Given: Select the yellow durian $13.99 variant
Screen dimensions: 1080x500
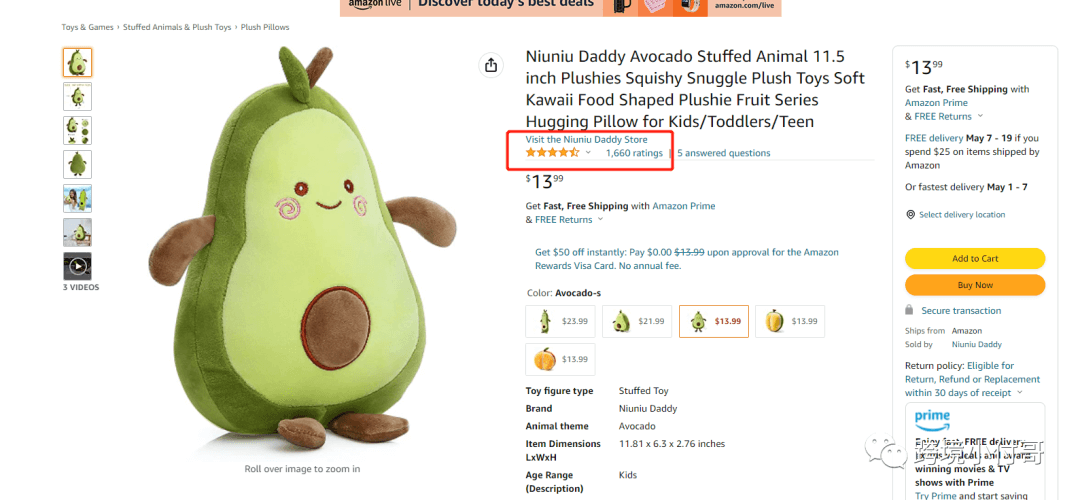Looking at the screenshot, I should 789,321.
